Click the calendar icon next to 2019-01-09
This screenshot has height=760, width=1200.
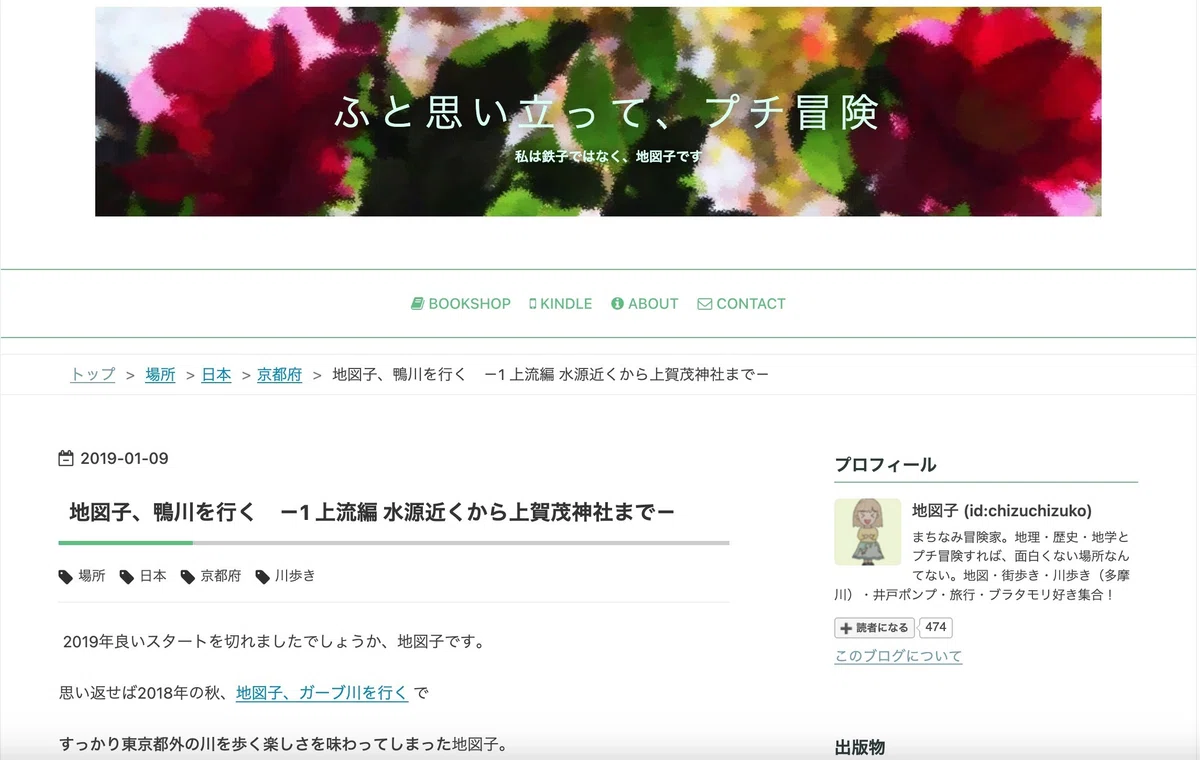coord(66,459)
